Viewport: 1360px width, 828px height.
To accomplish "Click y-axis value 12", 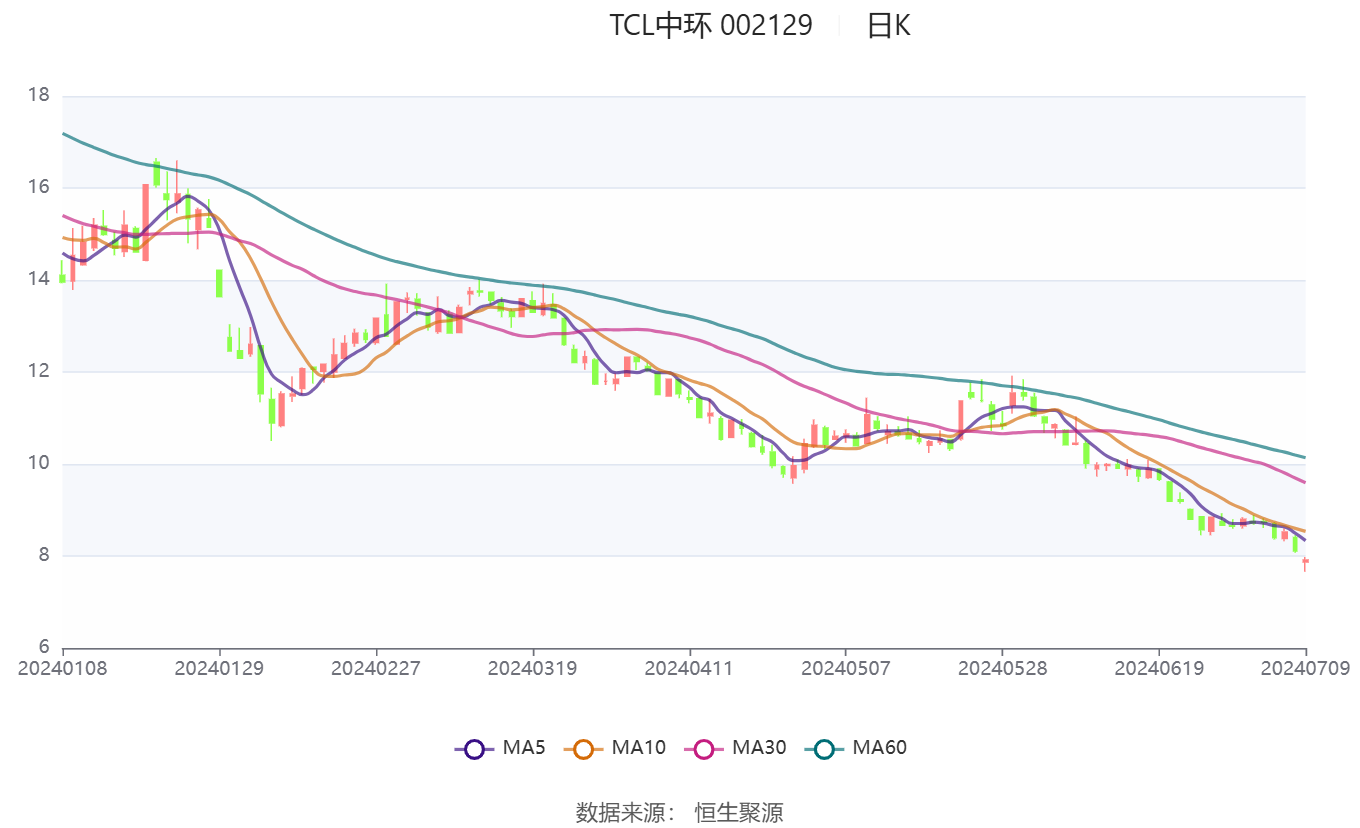I will (x=39, y=372).
